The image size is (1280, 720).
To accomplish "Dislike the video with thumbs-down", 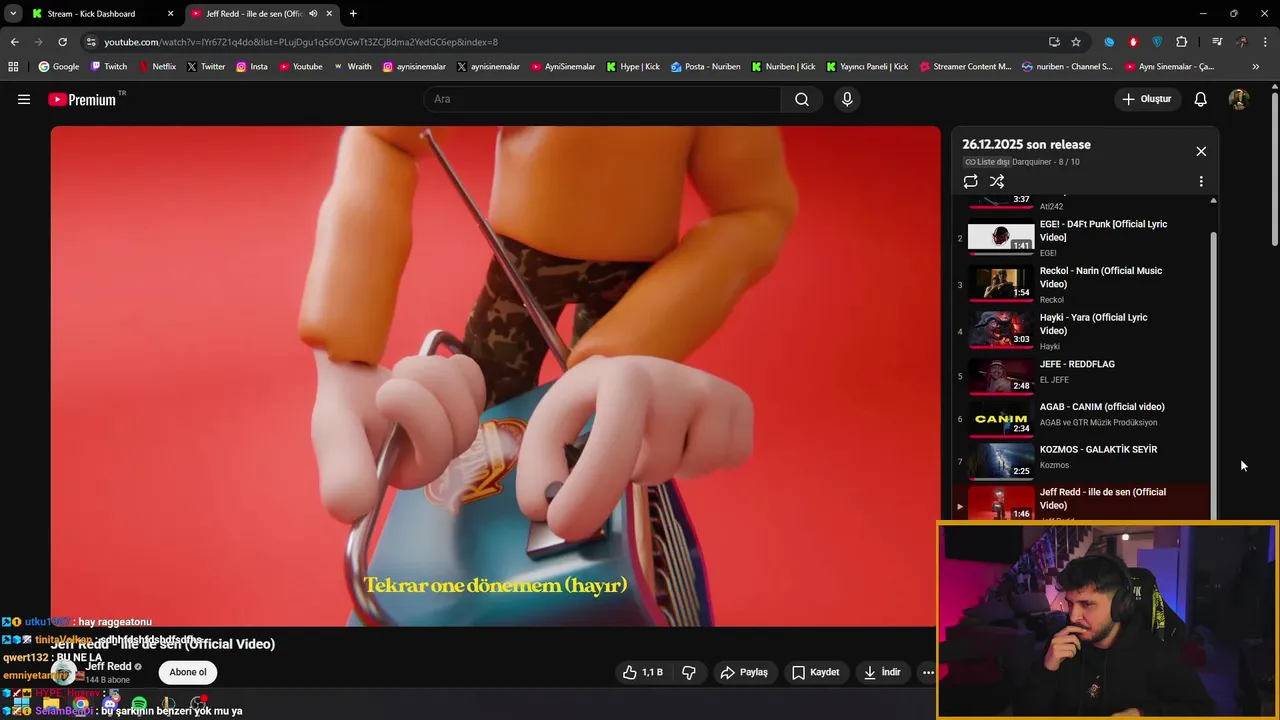I will pyautogui.click(x=689, y=672).
